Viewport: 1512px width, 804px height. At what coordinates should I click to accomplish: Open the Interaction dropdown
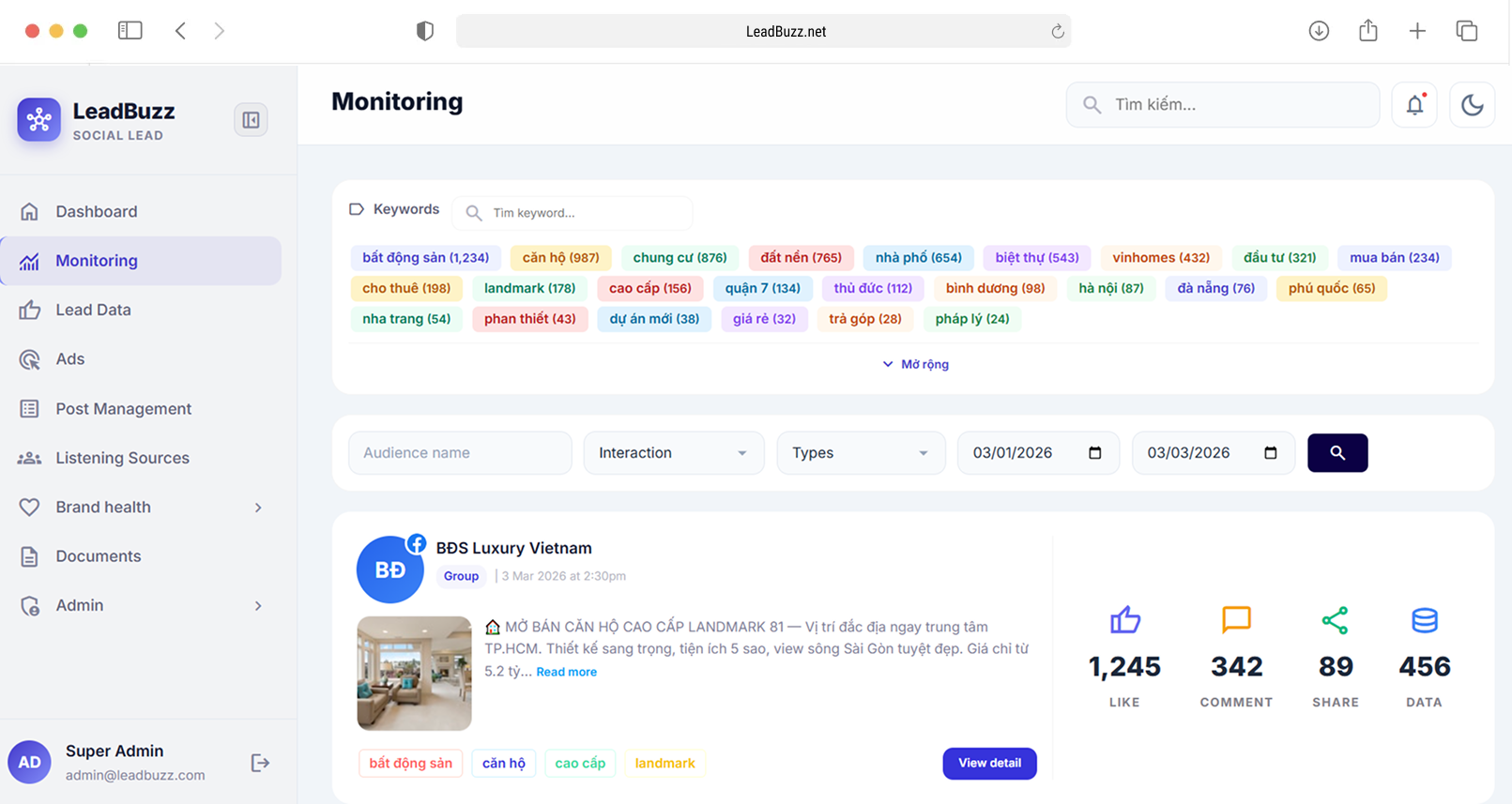click(x=673, y=453)
